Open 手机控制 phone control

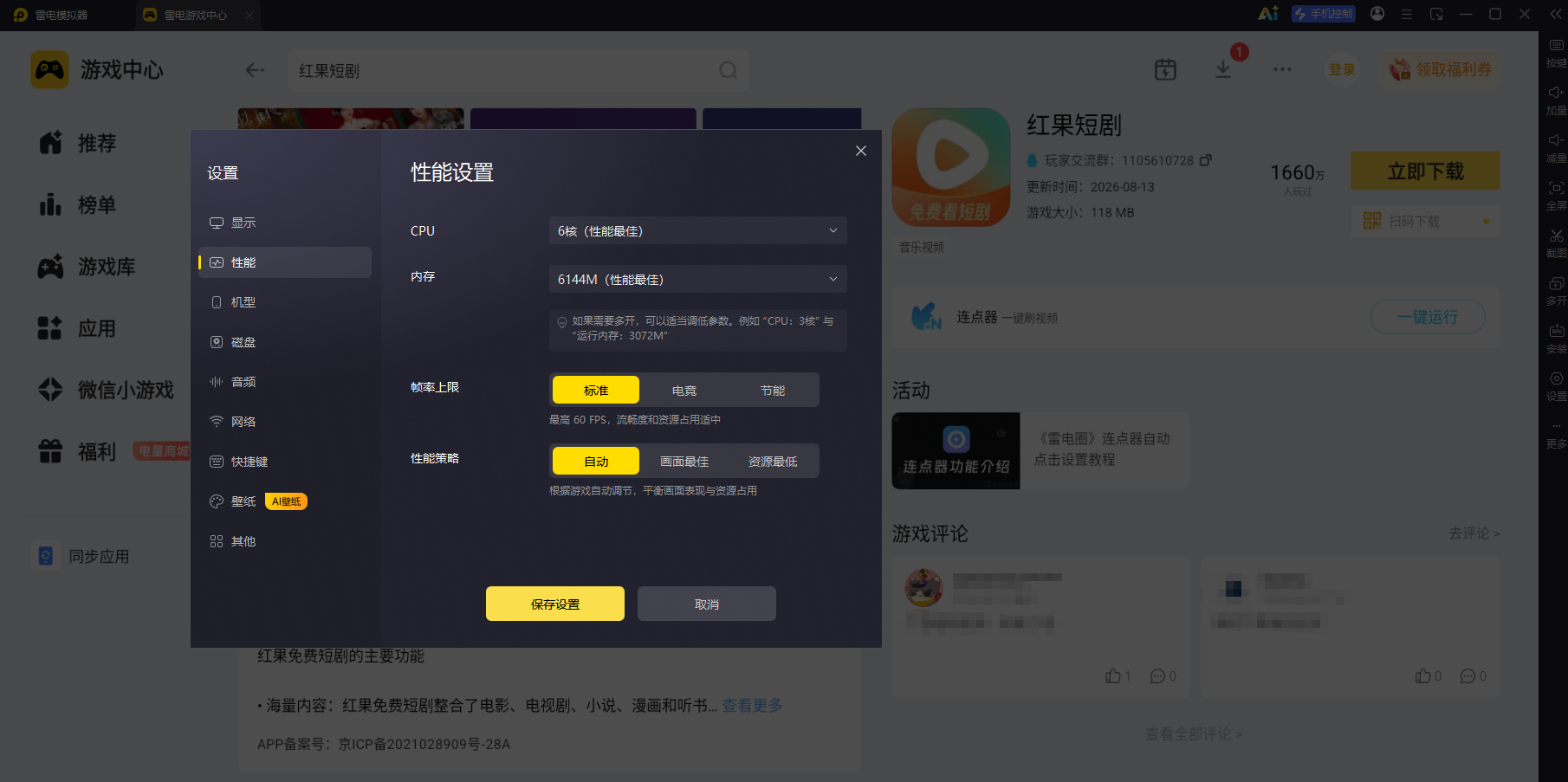point(1324,14)
